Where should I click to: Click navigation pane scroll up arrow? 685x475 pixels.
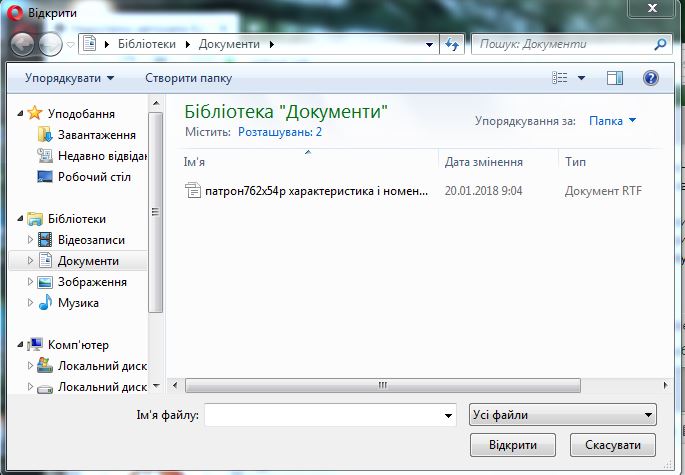click(x=156, y=104)
